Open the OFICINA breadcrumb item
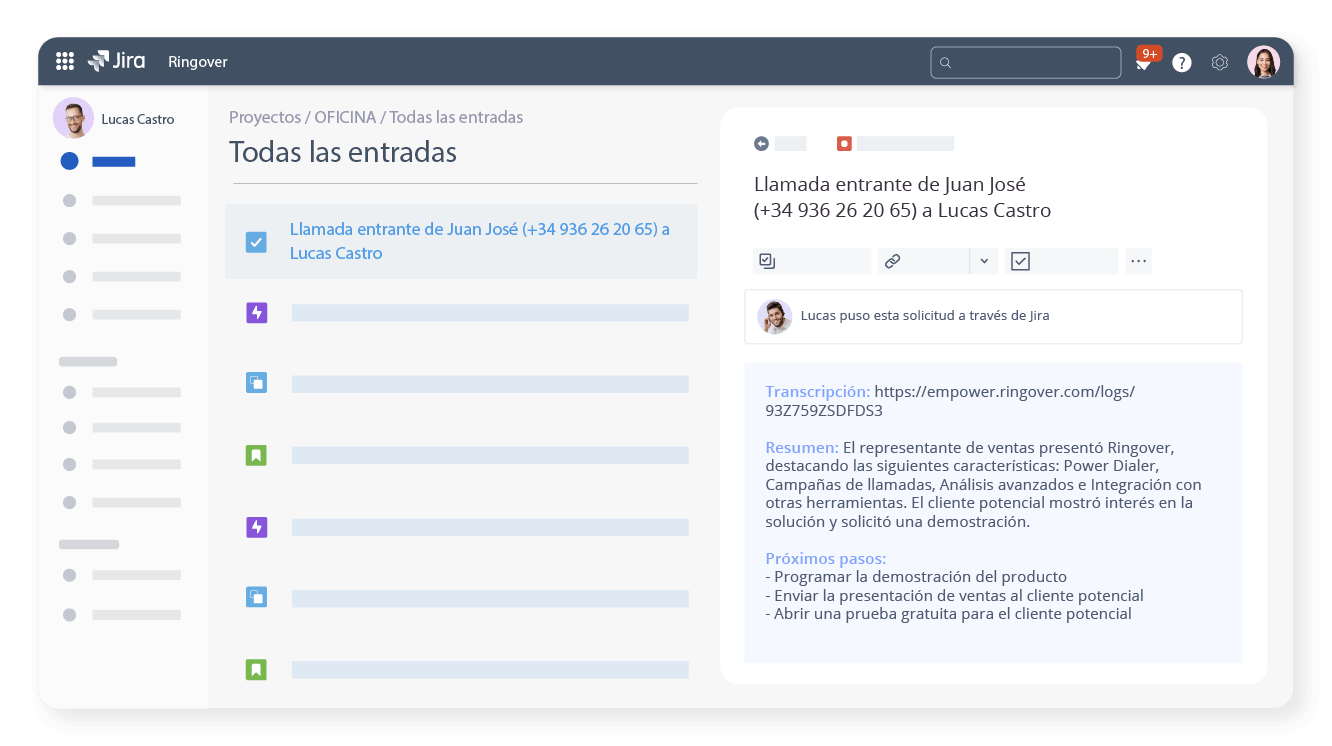Viewport: 1332px width, 746px height. (348, 117)
